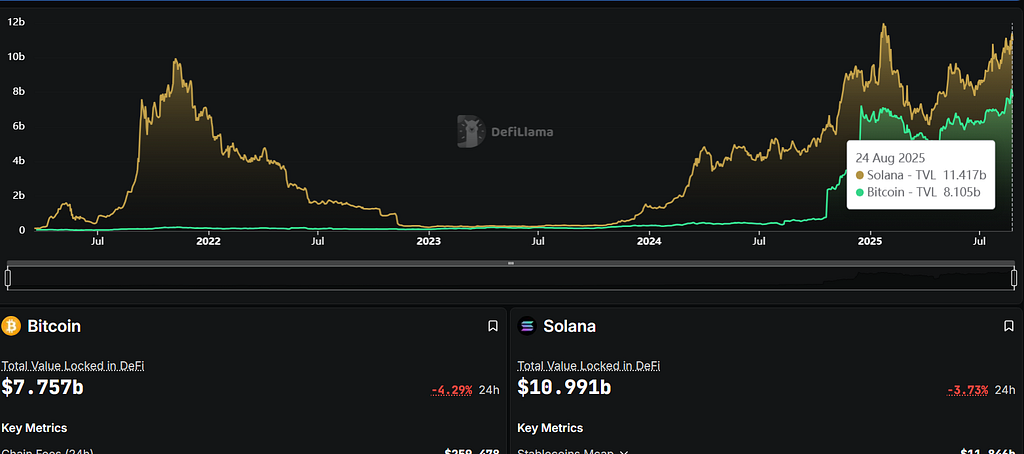Click the center grip atop the range slider
Viewport: 1024px width, 454px height.
(x=511, y=263)
